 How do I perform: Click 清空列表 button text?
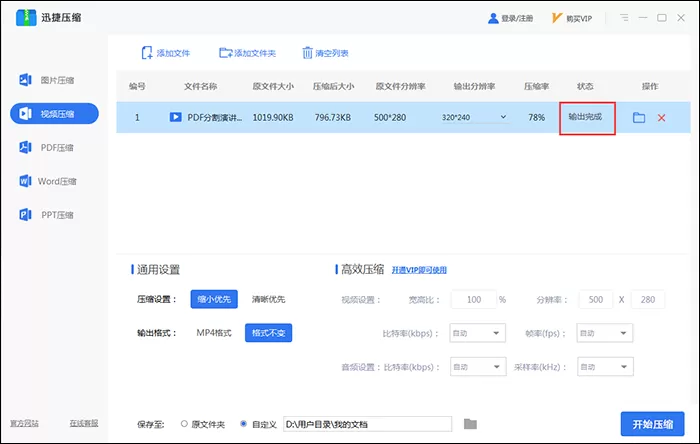pyautogui.click(x=332, y=53)
